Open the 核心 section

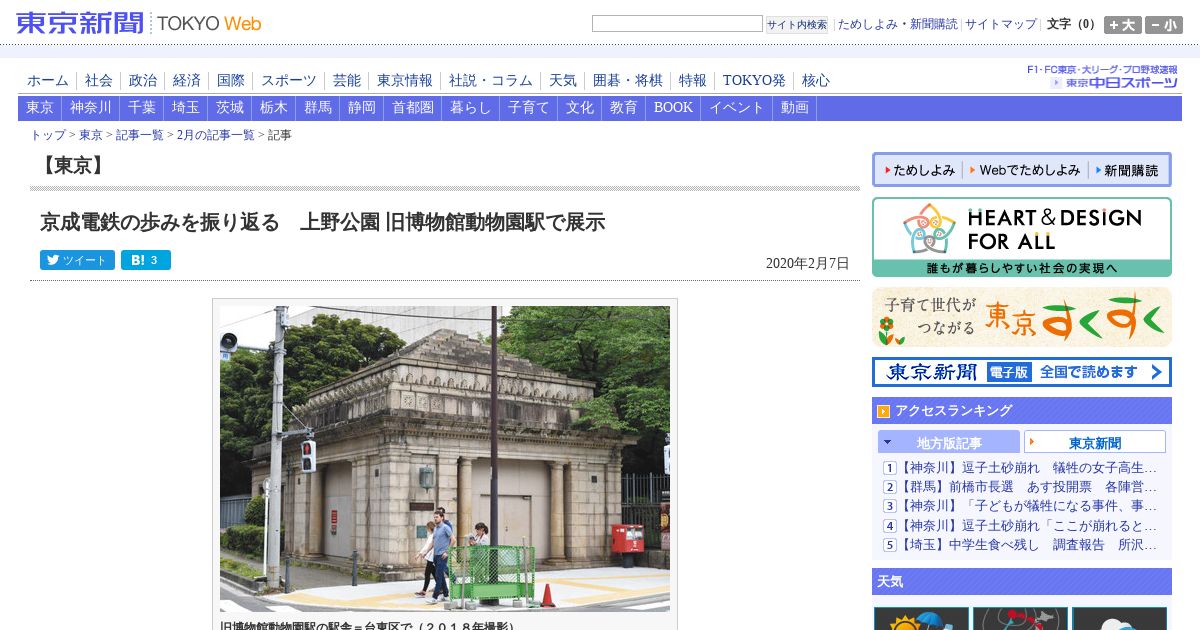[x=816, y=81]
